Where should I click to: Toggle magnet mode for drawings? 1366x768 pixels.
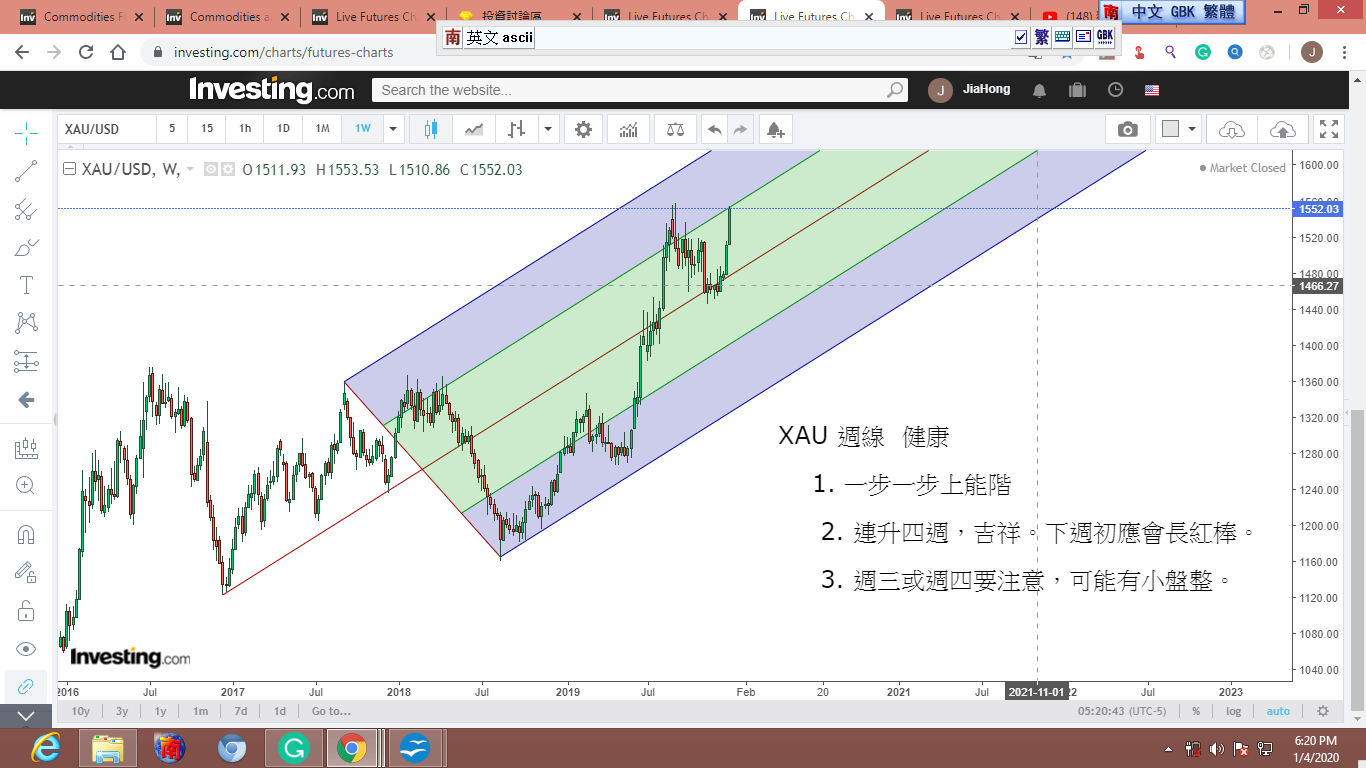point(26,535)
